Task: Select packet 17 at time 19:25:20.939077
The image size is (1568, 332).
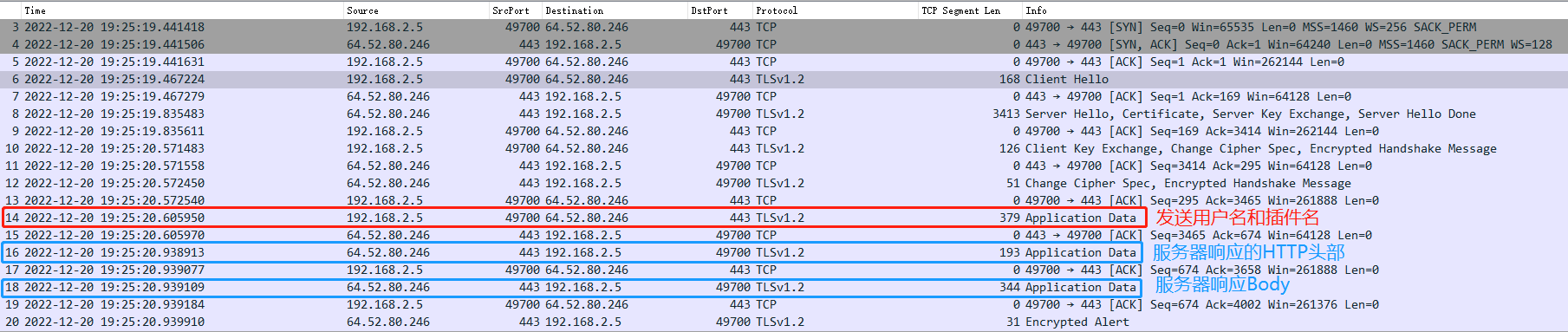Action: click(x=784, y=270)
